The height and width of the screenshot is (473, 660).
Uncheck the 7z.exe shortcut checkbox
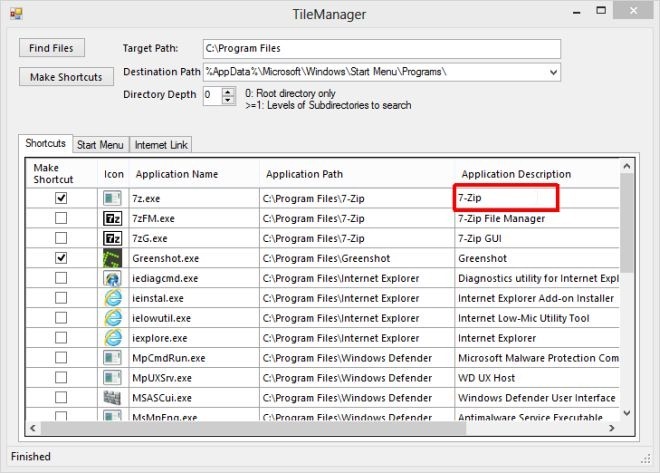[x=61, y=198]
